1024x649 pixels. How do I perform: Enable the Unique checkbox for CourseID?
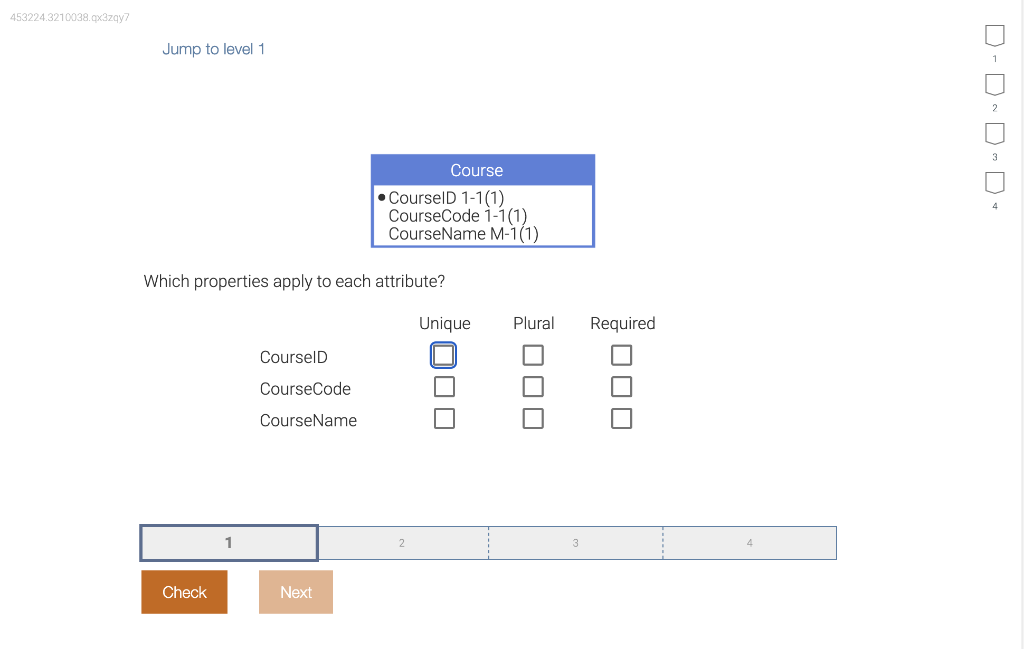tap(444, 355)
